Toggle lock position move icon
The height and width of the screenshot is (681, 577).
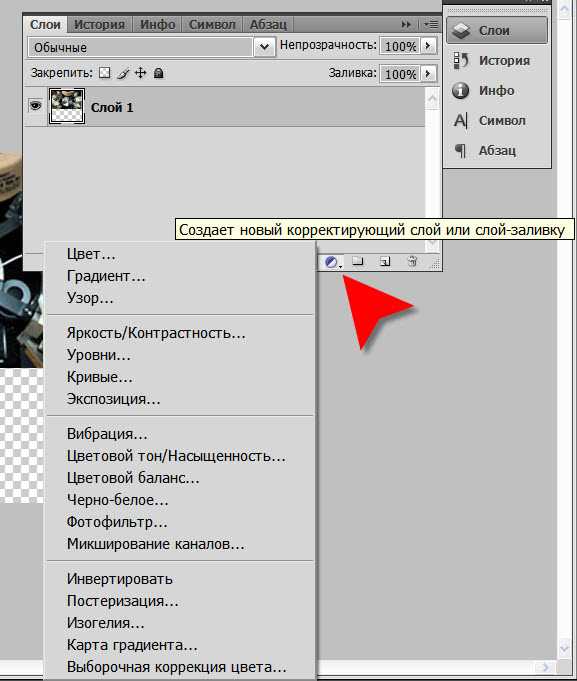coord(140,73)
